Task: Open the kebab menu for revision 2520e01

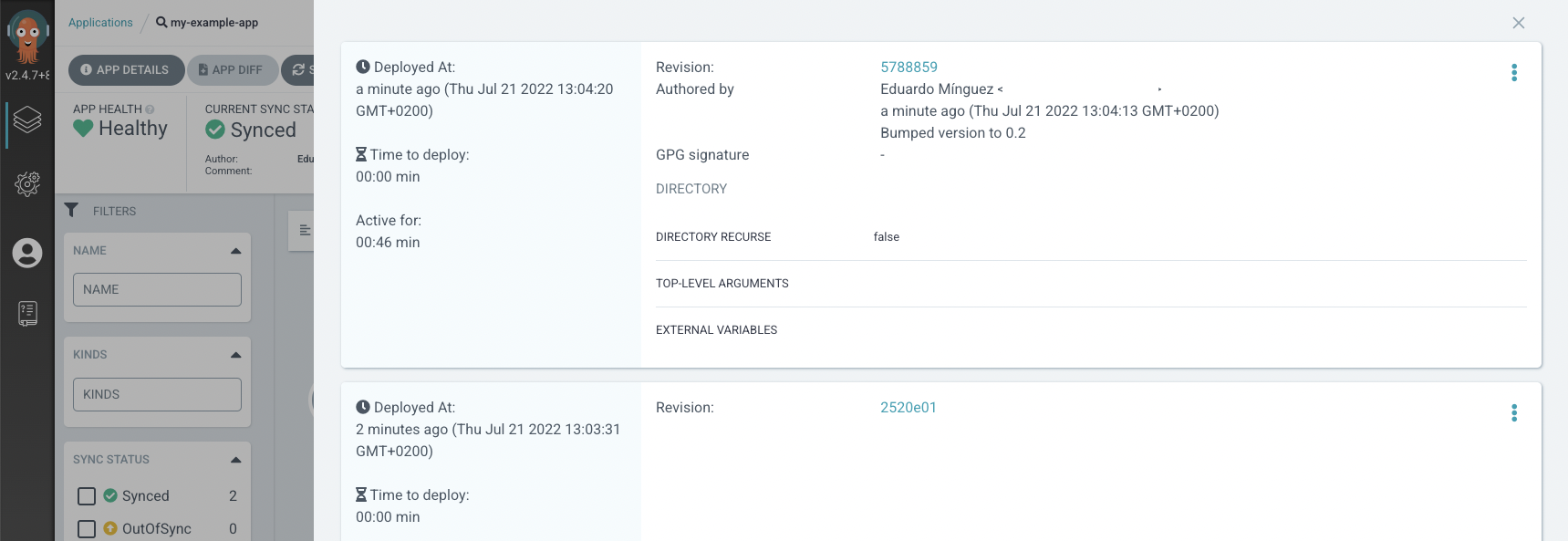Action: pyautogui.click(x=1514, y=412)
